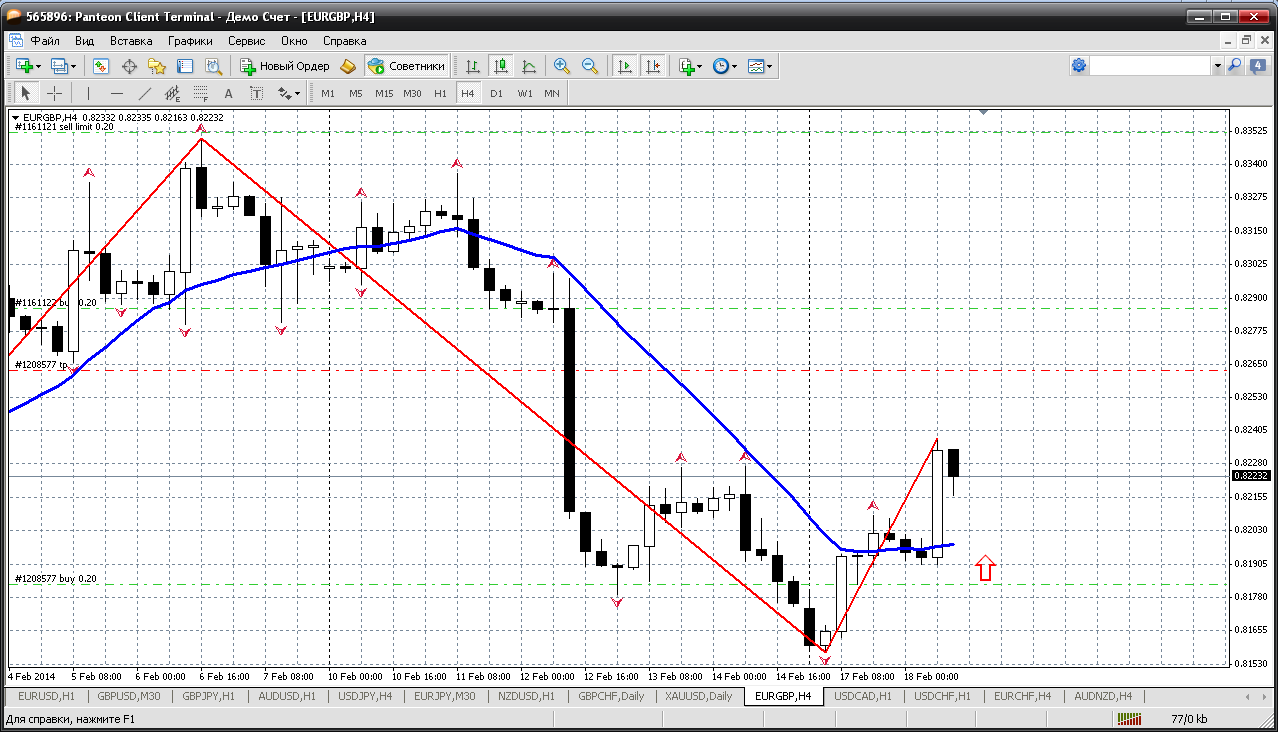1278x732 pixels.
Task: Zoom in the chart
Action: pos(562,66)
